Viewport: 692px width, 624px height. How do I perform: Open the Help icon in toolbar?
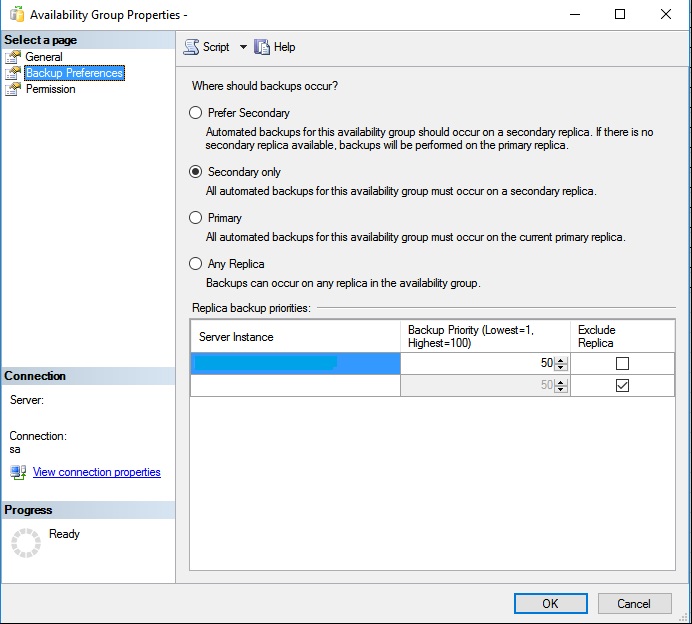click(x=262, y=47)
